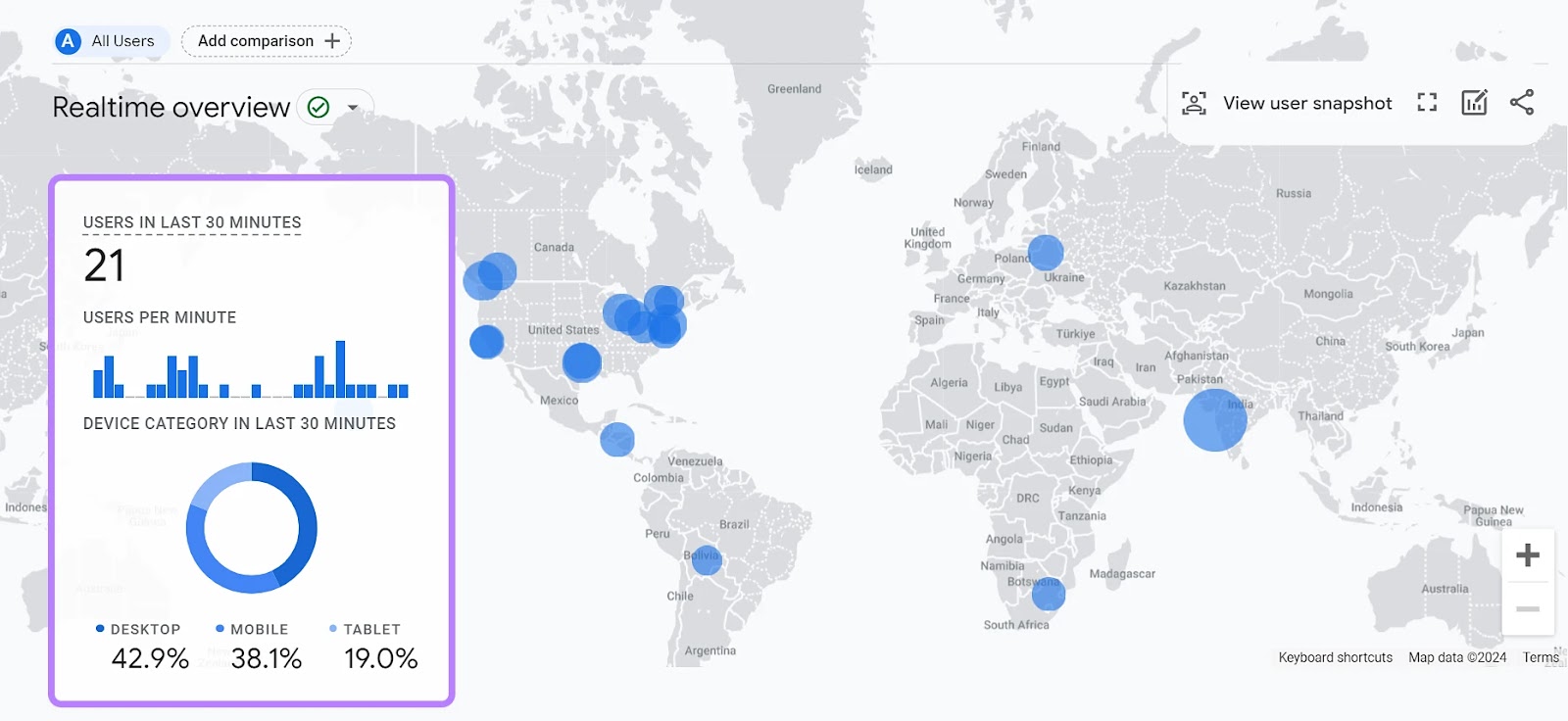Click the Add comparison button
Viewport: 1568px width, 721px height.
pyautogui.click(x=267, y=41)
